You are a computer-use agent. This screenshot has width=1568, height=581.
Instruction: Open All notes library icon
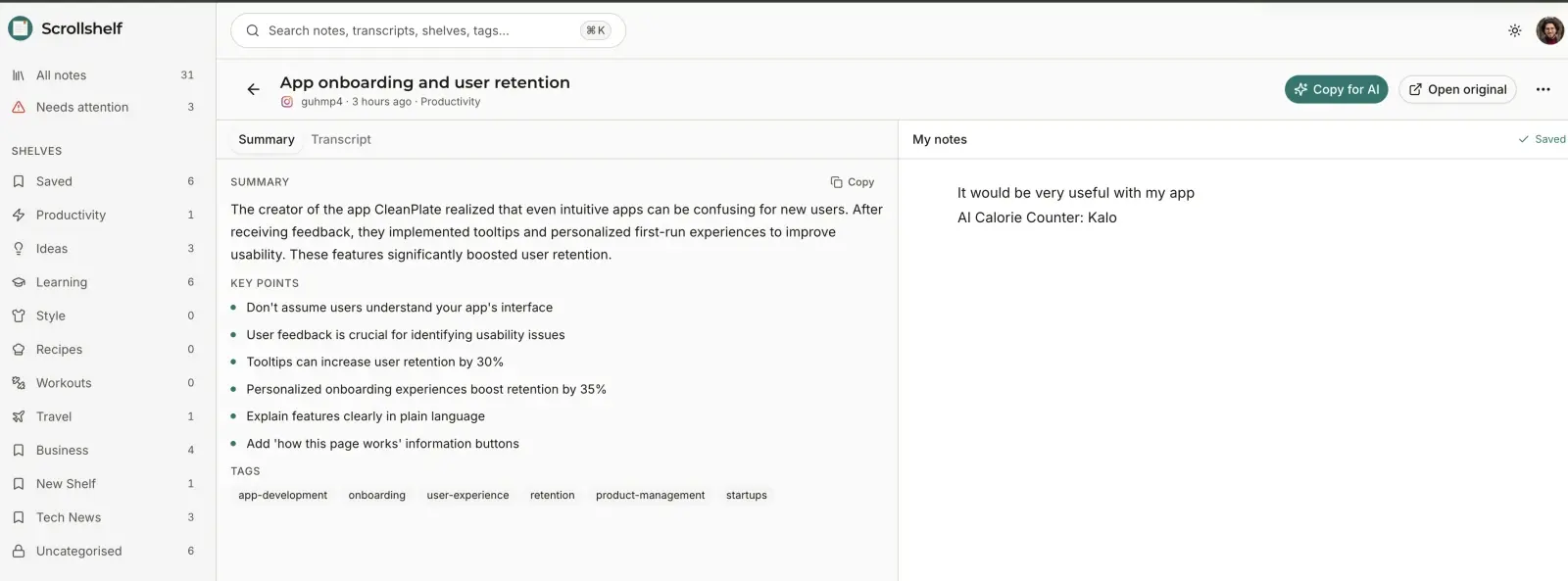pos(18,75)
